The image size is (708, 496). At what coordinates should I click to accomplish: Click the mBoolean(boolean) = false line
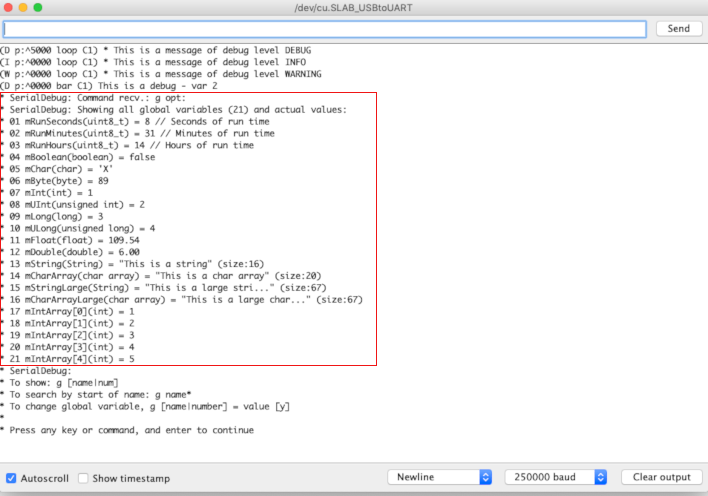click(82, 157)
